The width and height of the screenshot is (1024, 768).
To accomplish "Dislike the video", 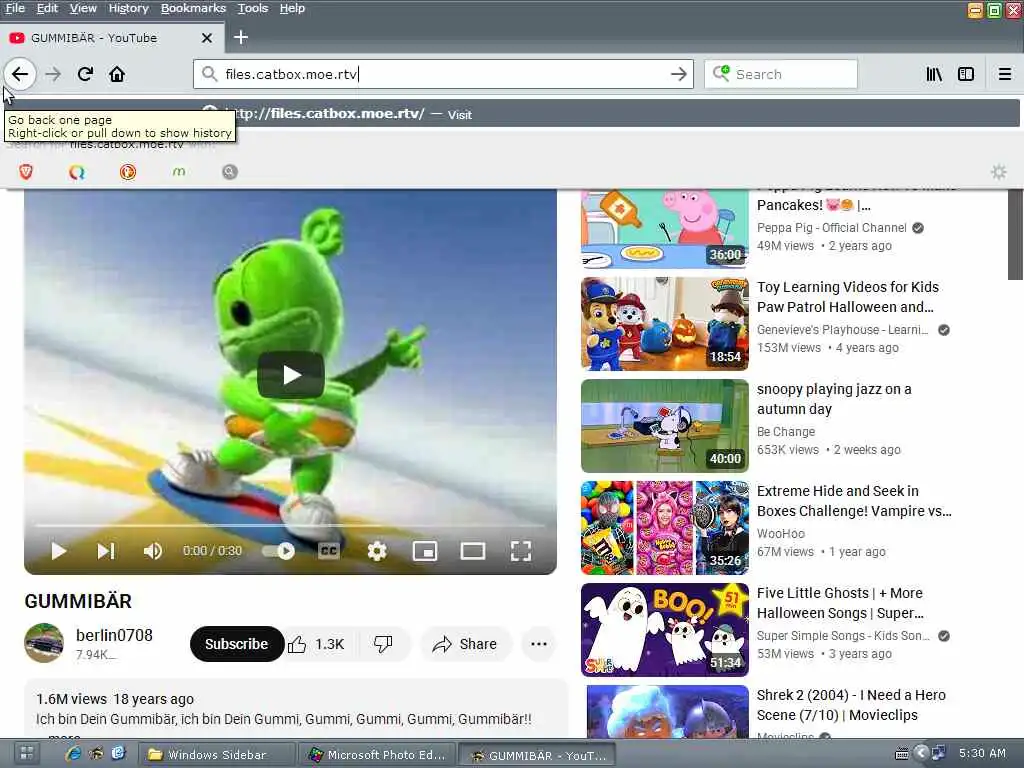I will (x=383, y=644).
